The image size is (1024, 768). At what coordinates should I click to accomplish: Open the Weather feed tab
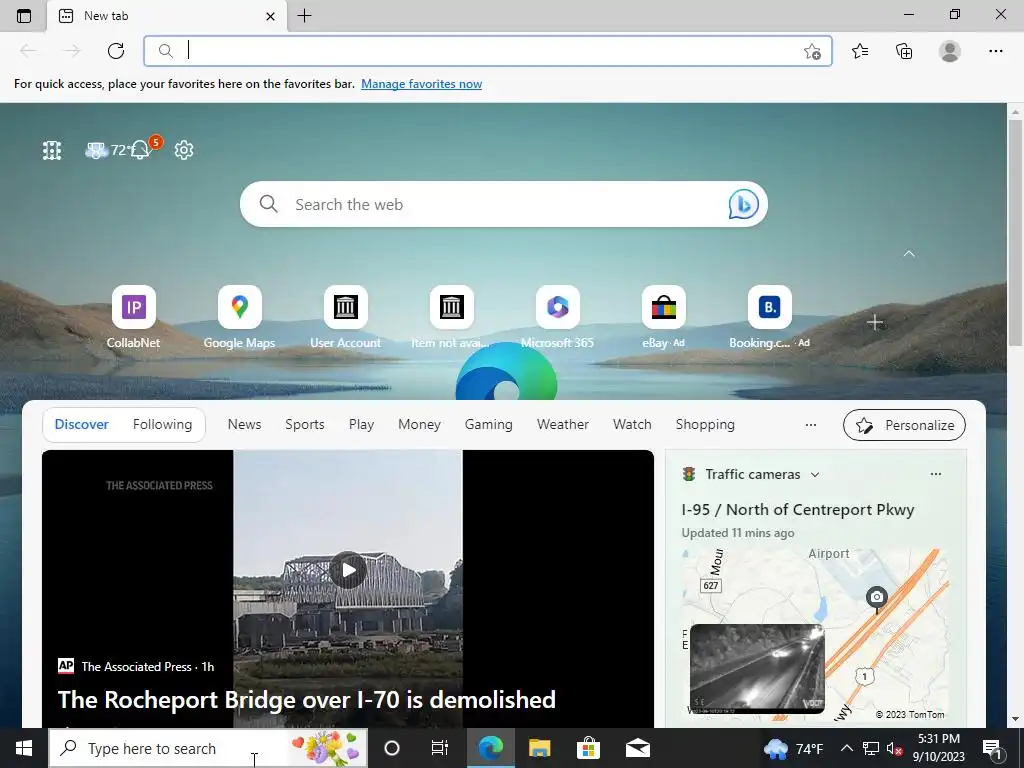(x=563, y=424)
